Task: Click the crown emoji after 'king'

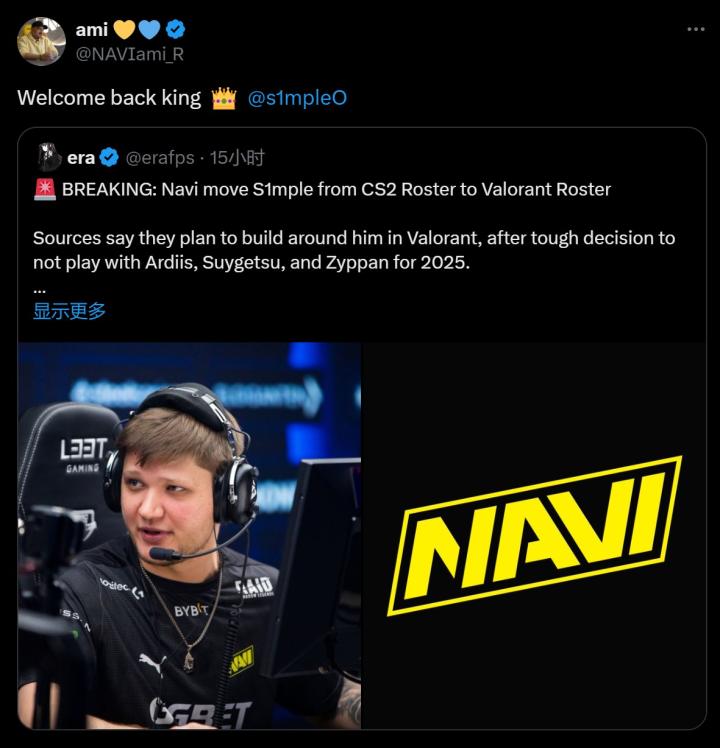Action: [224, 98]
